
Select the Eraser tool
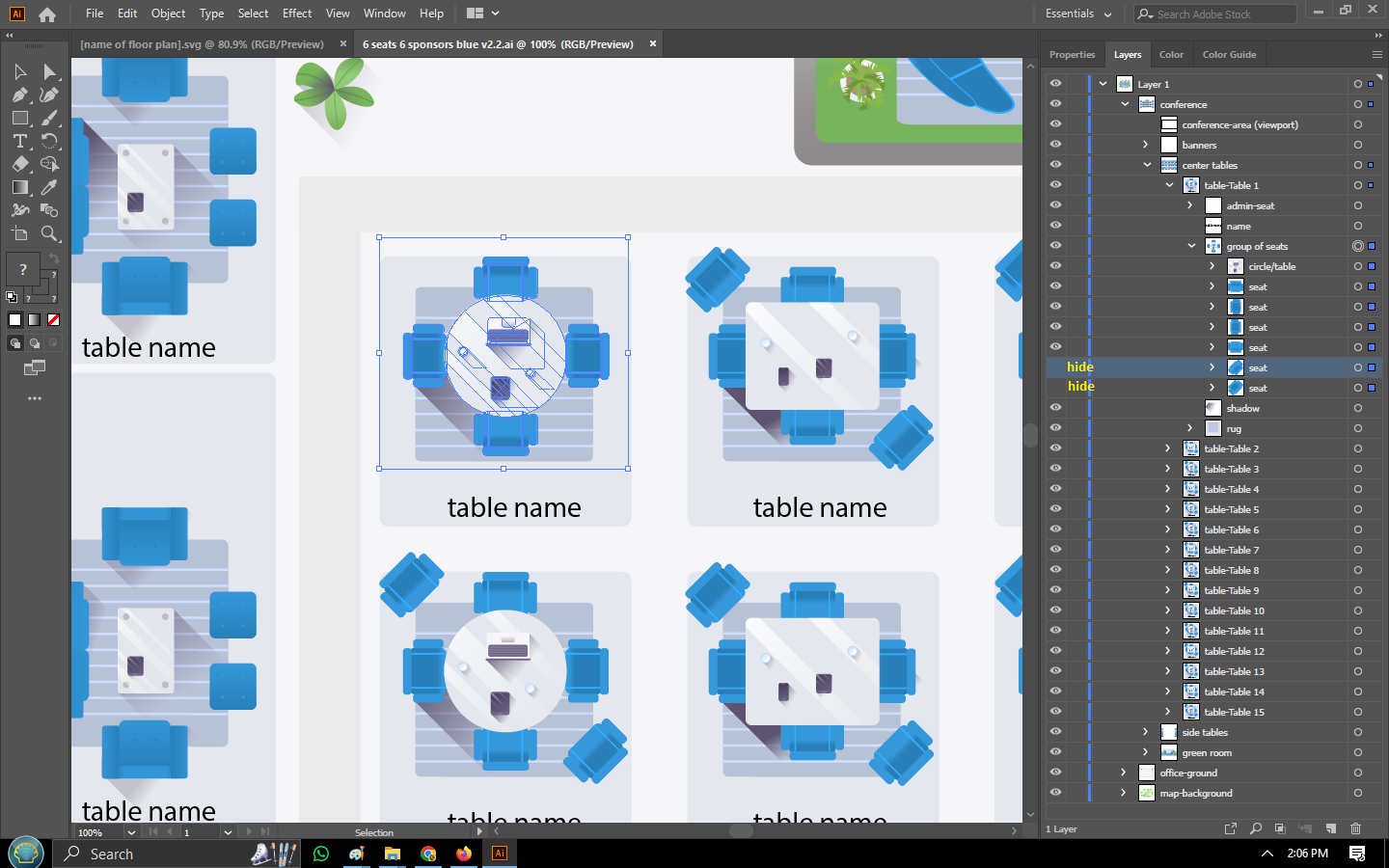(x=19, y=164)
